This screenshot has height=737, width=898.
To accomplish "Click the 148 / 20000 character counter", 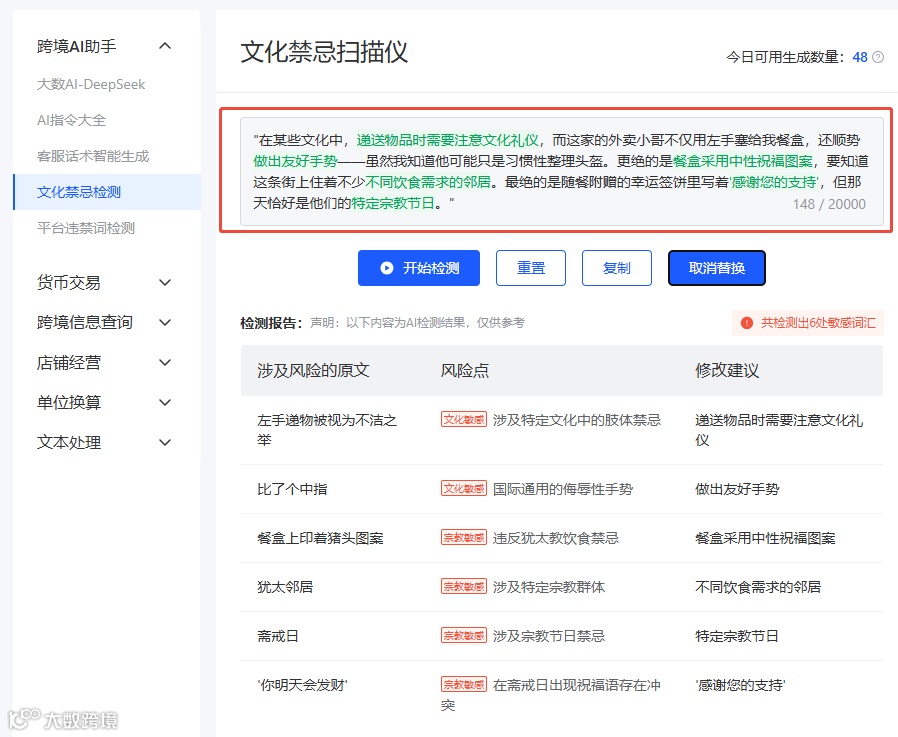I will [x=829, y=204].
